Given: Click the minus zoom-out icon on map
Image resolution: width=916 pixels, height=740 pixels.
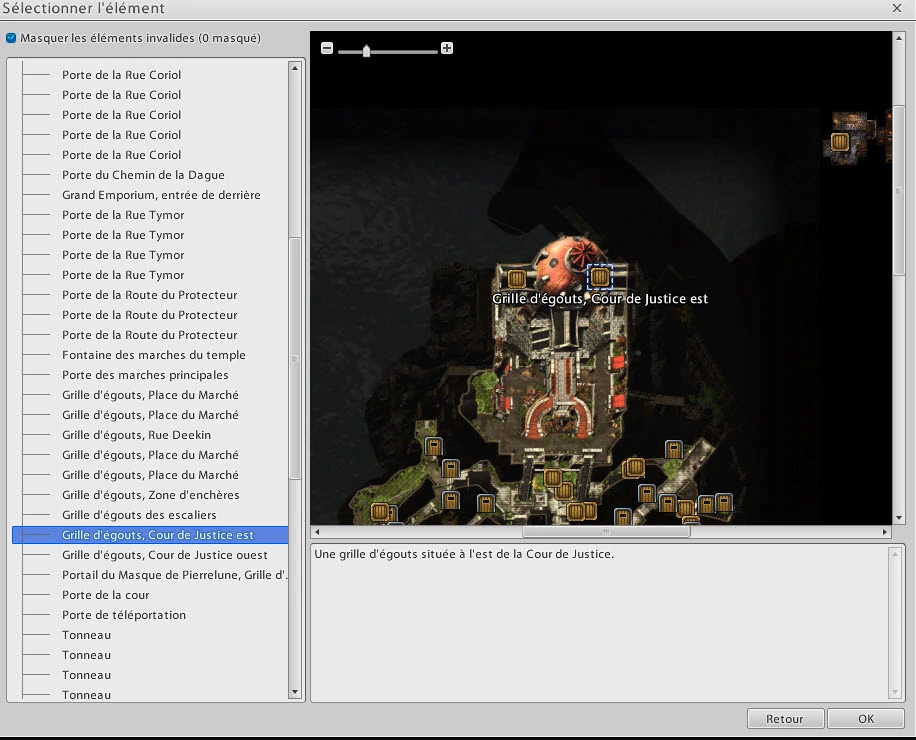Looking at the screenshot, I should point(327,48).
